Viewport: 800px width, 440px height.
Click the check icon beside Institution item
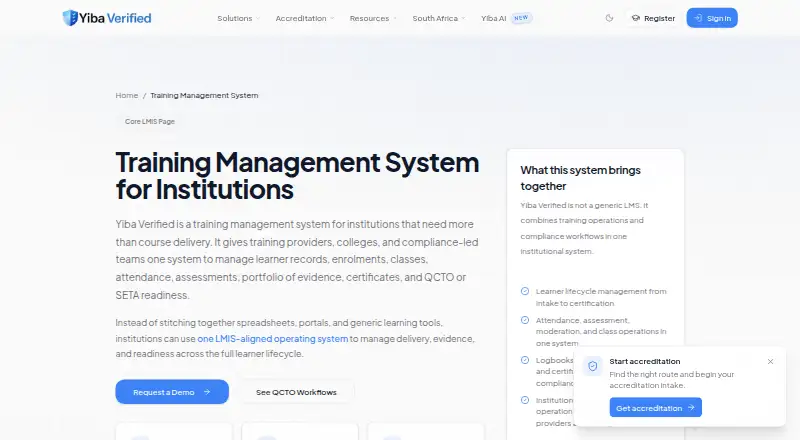click(x=524, y=400)
